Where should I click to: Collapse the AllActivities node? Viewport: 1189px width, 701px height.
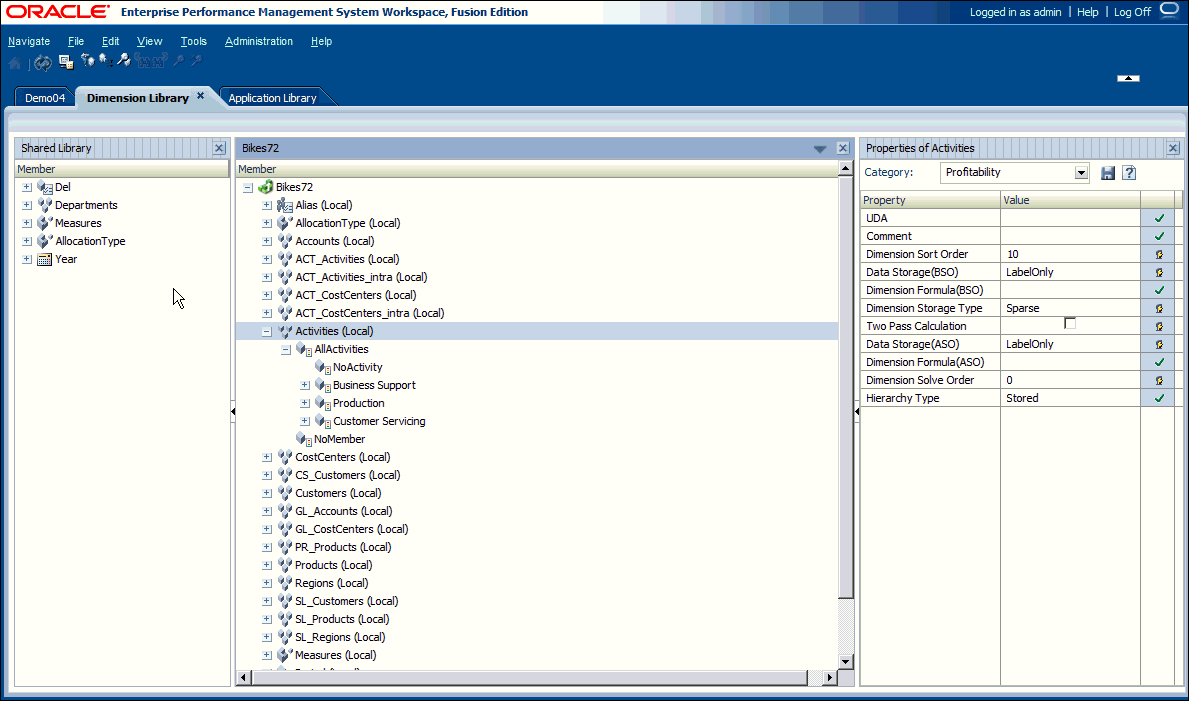286,350
